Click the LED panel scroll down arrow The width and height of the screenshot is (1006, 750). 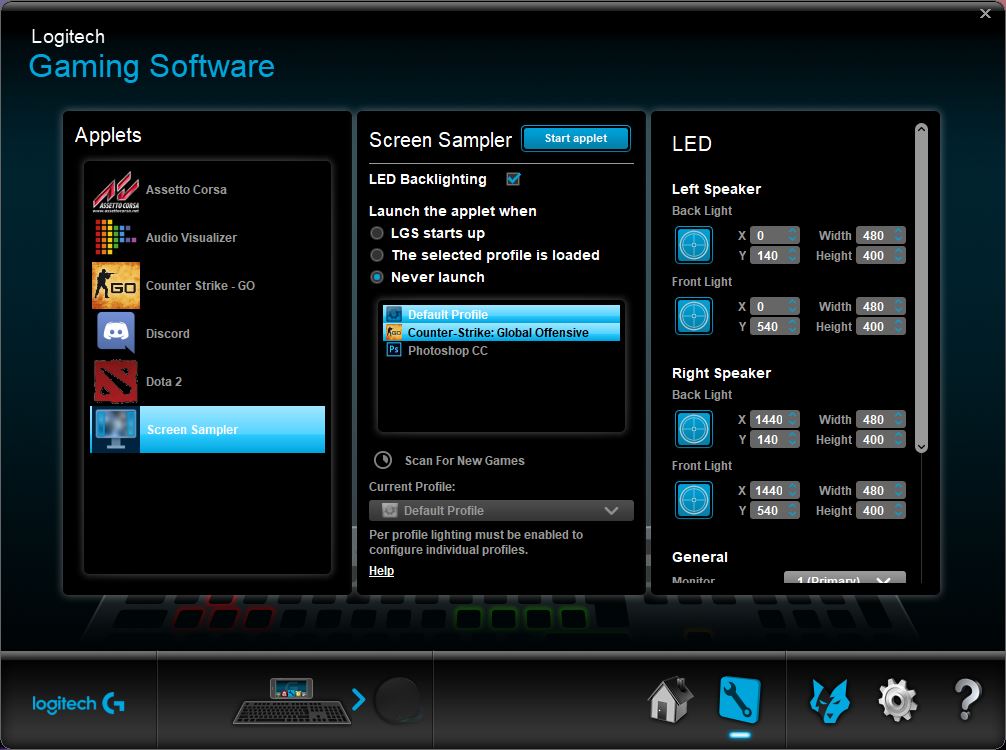tap(921, 447)
